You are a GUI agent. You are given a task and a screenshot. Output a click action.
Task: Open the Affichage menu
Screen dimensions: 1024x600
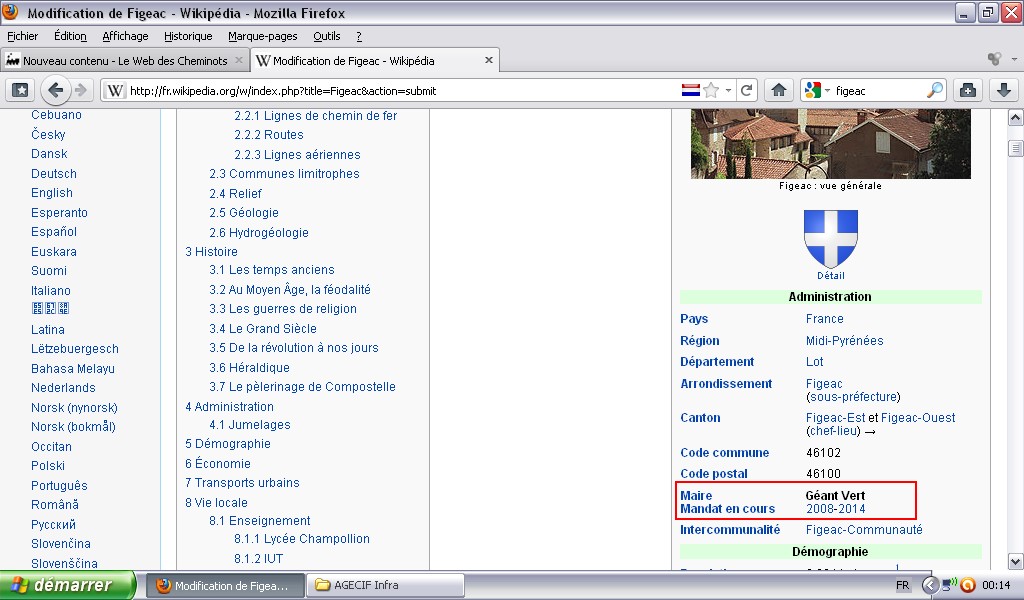point(125,36)
